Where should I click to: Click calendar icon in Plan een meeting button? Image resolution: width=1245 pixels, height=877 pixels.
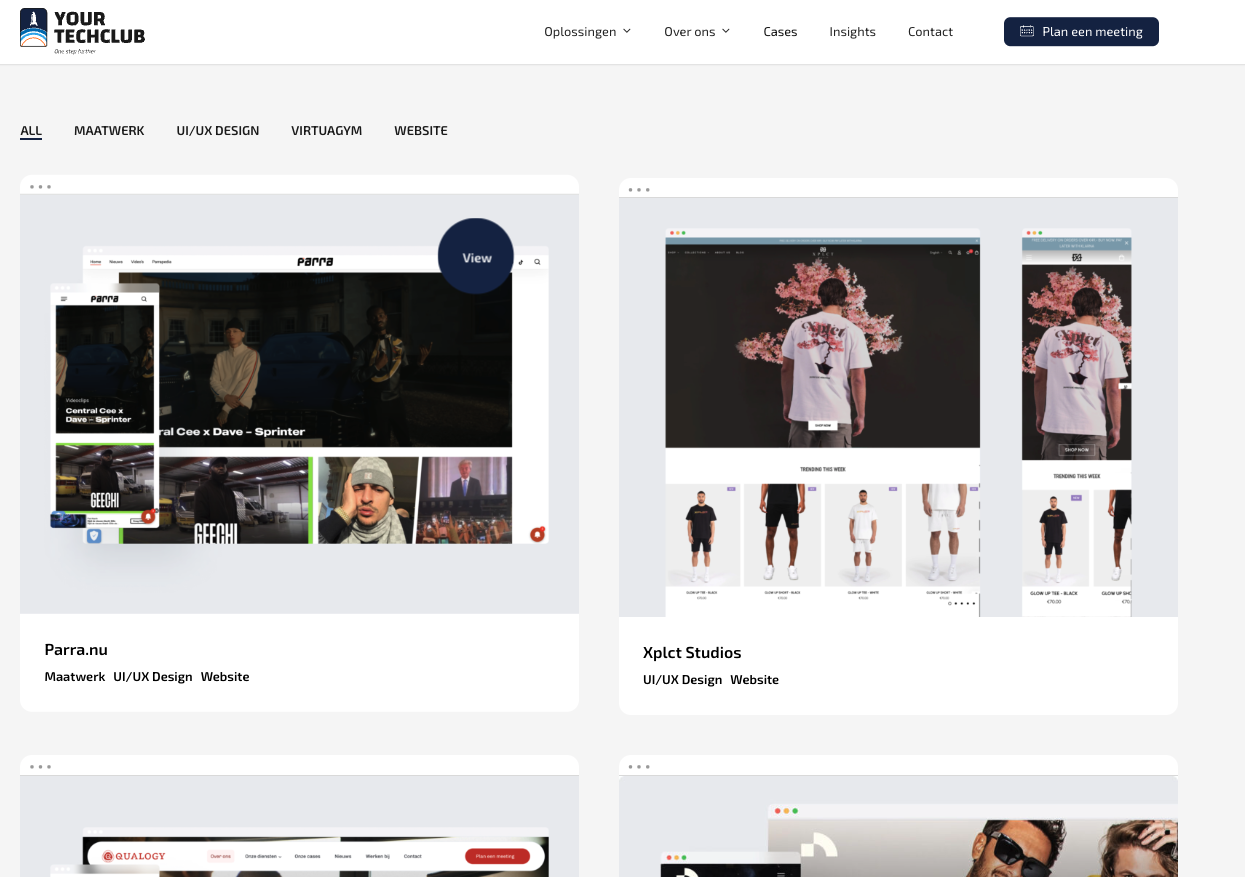click(x=1027, y=32)
